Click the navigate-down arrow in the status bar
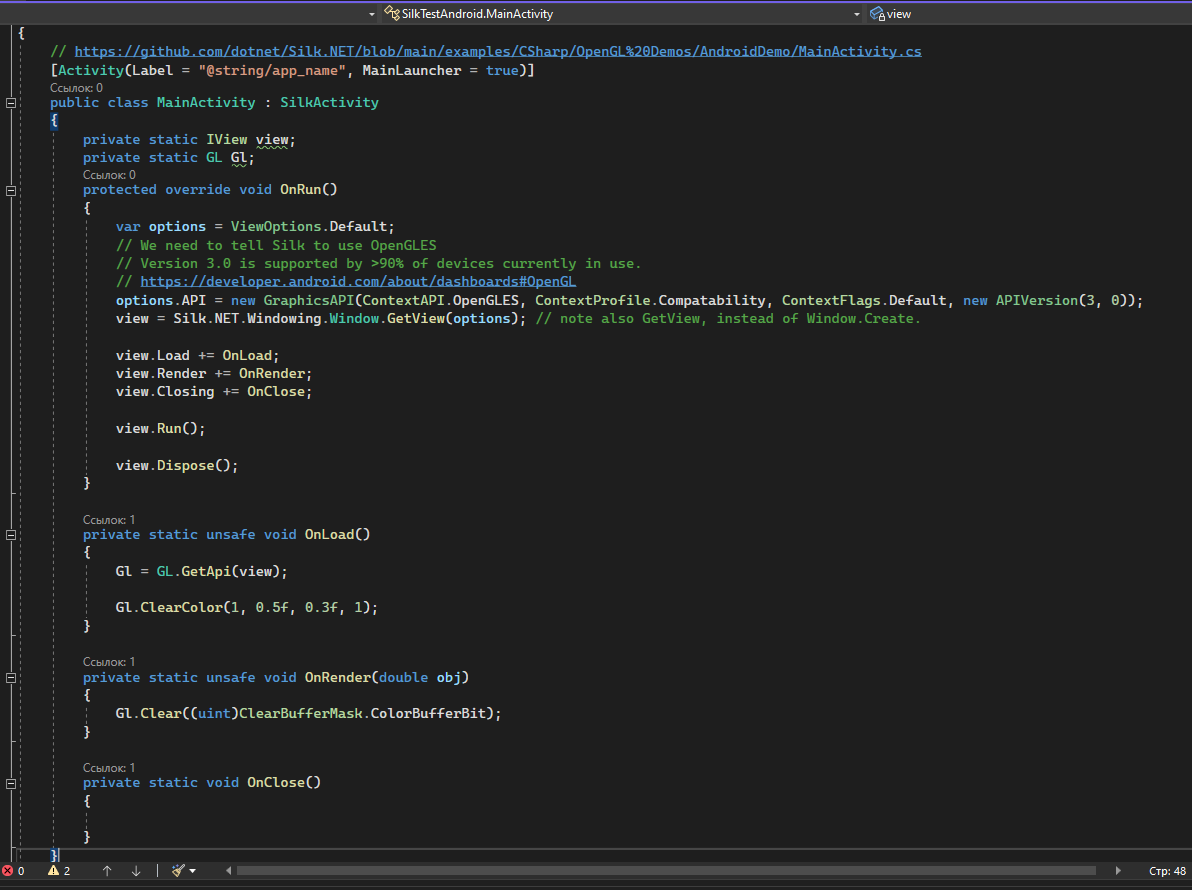 [x=136, y=871]
